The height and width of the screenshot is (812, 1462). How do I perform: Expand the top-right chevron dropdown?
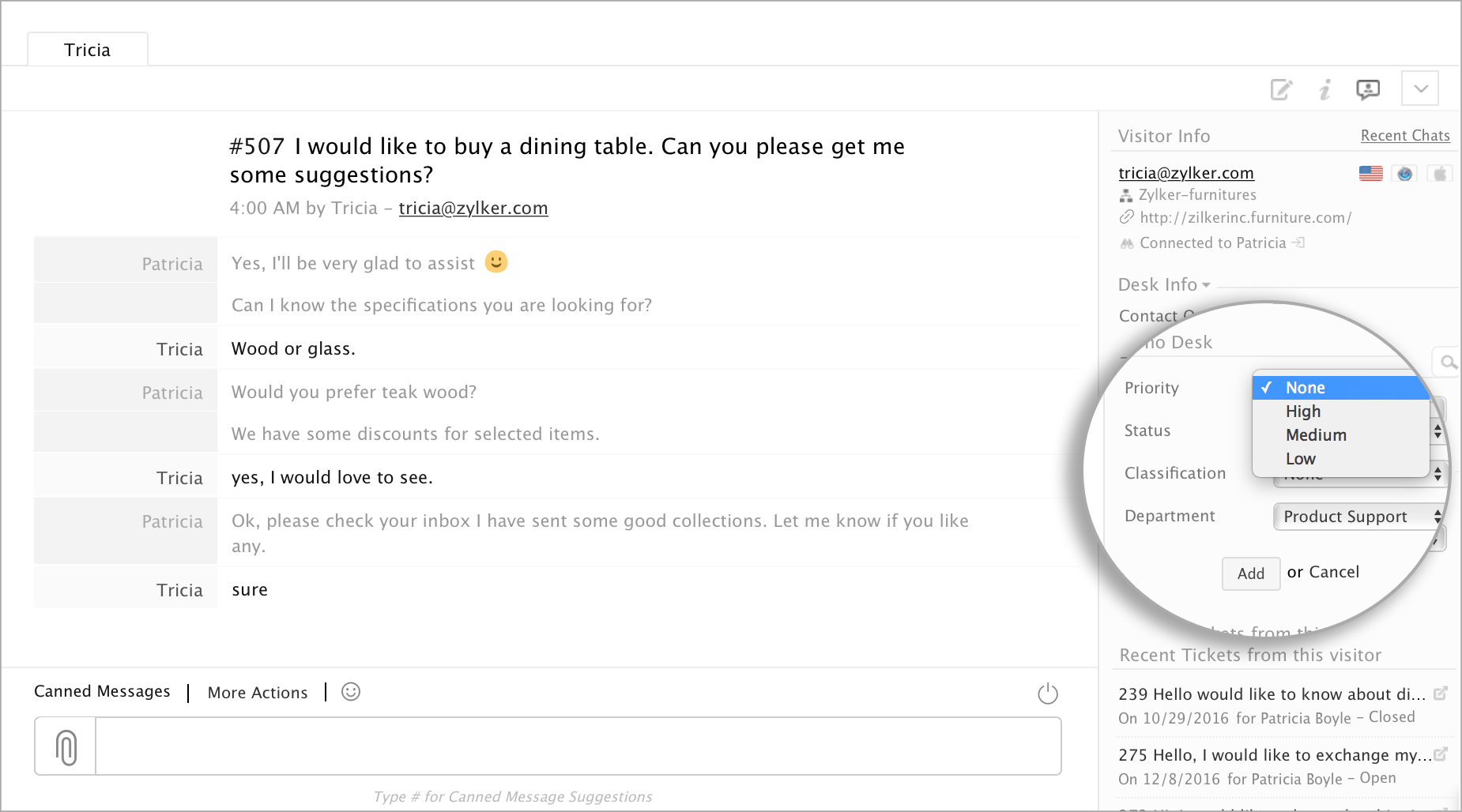pyautogui.click(x=1420, y=88)
